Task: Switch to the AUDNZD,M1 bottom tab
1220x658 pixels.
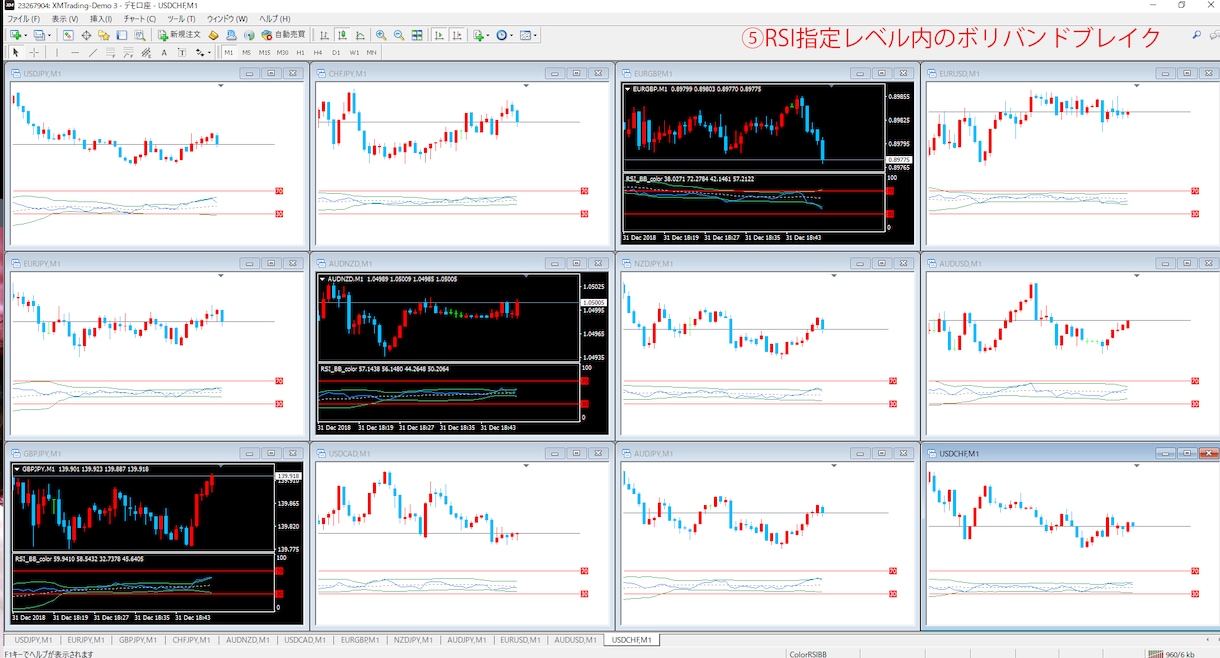Action: 248,639
